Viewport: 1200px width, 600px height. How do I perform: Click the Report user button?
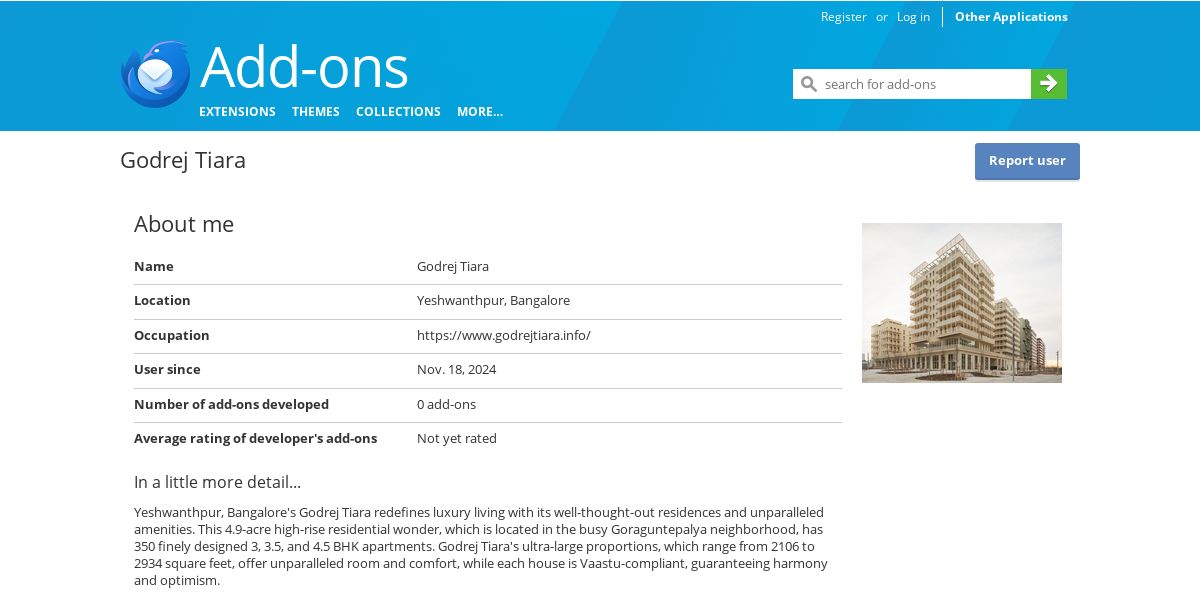click(1027, 161)
